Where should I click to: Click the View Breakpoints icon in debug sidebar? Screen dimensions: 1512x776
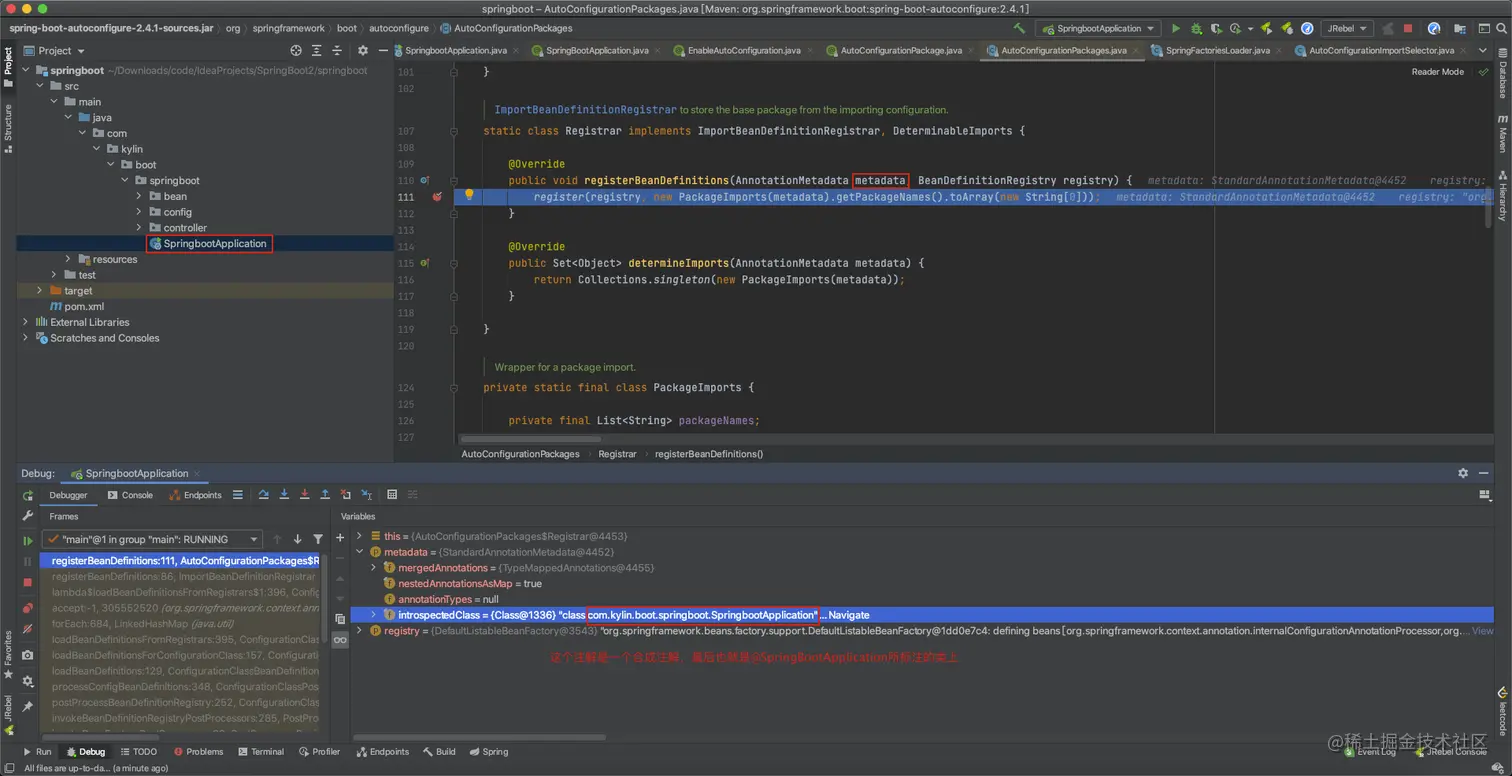point(28,608)
